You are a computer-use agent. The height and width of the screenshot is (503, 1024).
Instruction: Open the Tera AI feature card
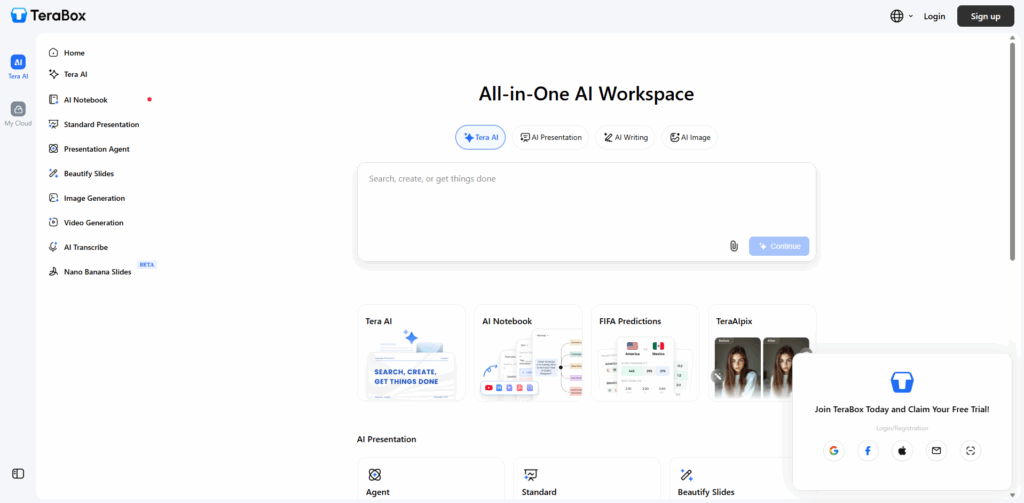411,353
